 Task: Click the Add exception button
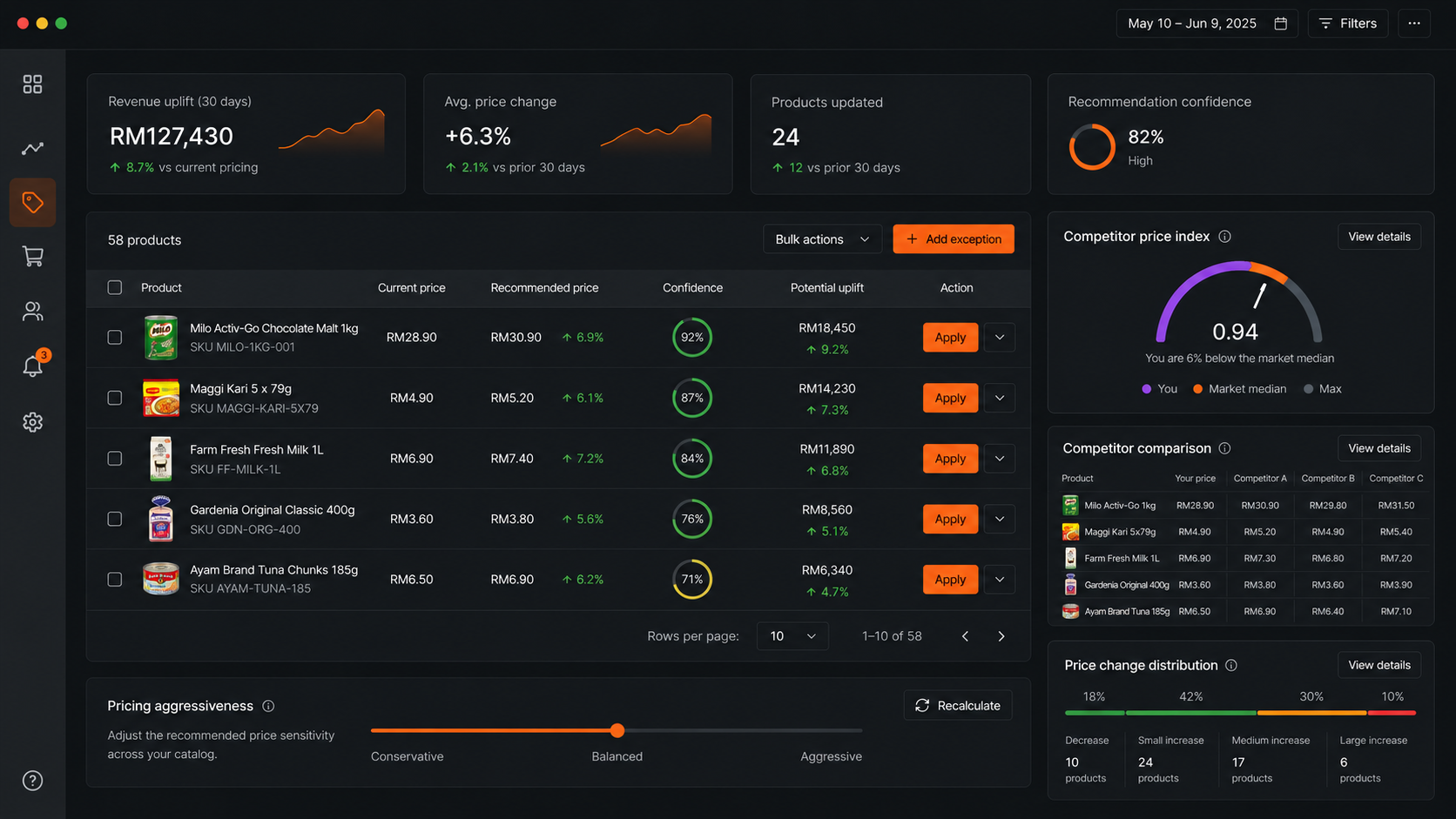tap(954, 239)
